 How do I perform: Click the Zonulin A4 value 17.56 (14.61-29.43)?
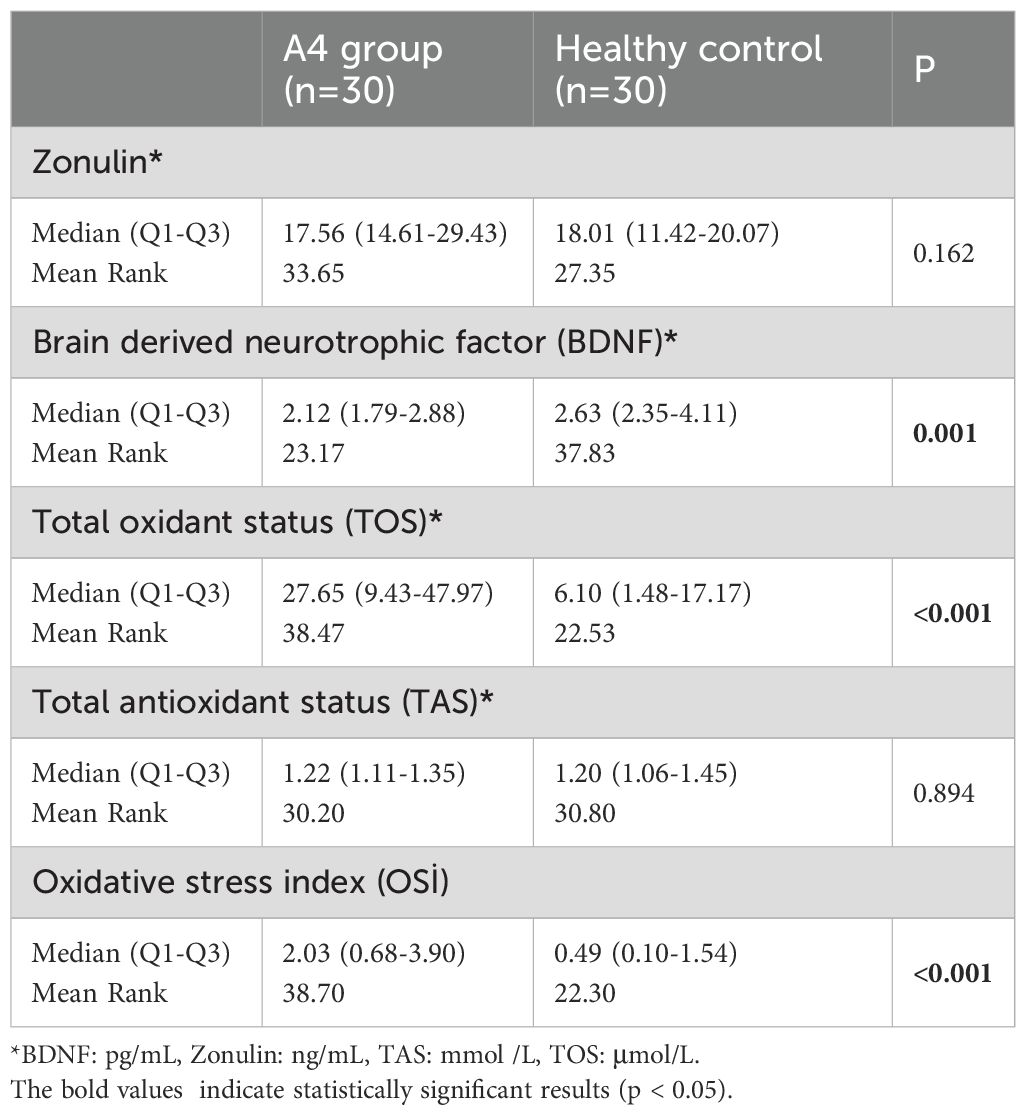(395, 233)
